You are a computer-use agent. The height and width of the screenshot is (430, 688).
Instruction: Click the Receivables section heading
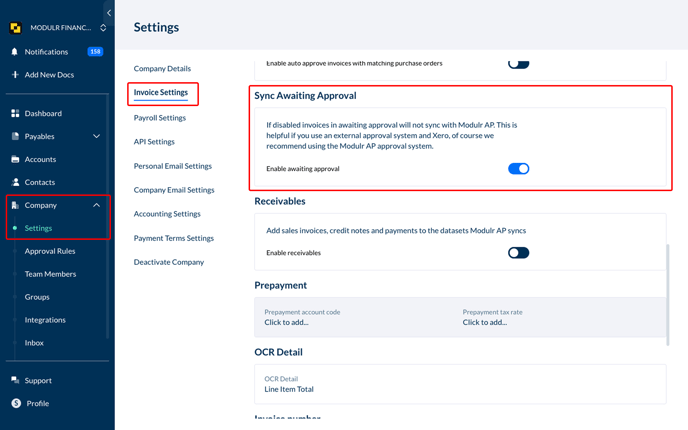[x=280, y=201]
